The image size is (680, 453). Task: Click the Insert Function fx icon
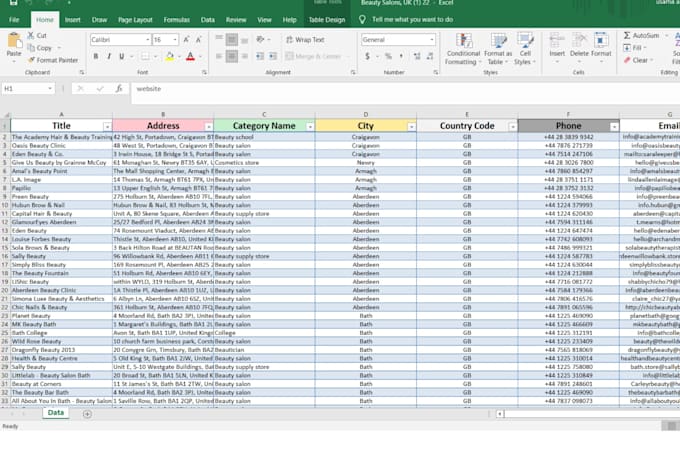(119, 88)
